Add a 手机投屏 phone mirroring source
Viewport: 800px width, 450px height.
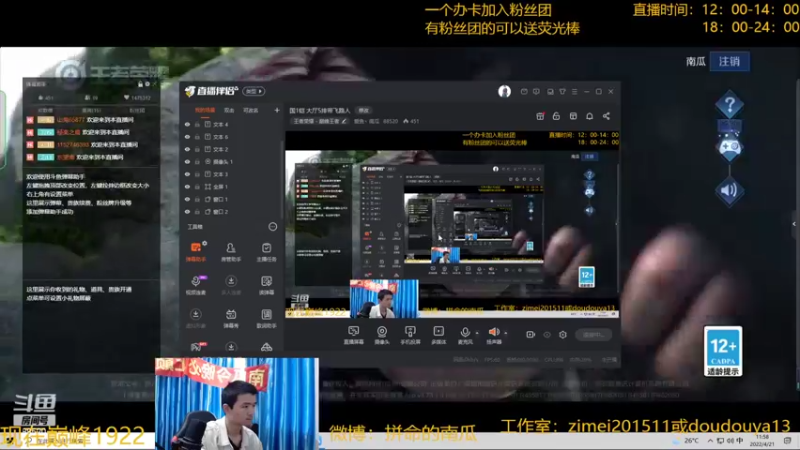[x=410, y=335]
